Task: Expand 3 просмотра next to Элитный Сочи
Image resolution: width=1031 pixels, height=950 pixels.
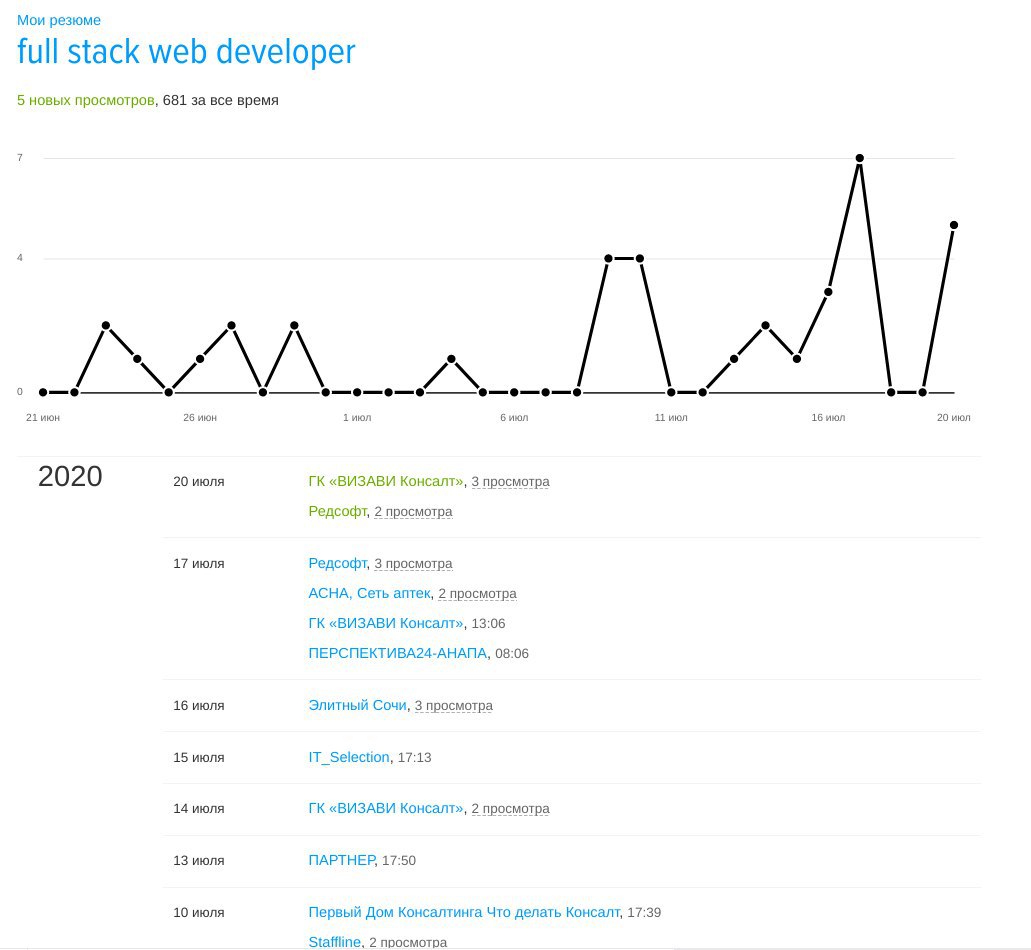Action: point(453,706)
